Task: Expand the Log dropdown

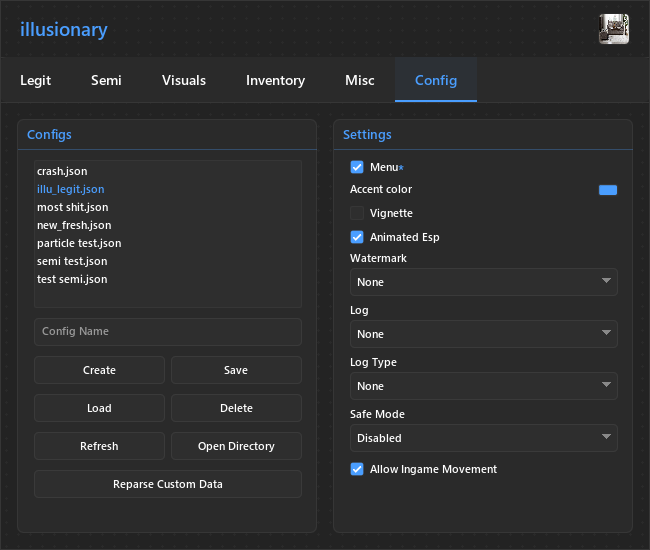Action: pyautogui.click(x=484, y=334)
